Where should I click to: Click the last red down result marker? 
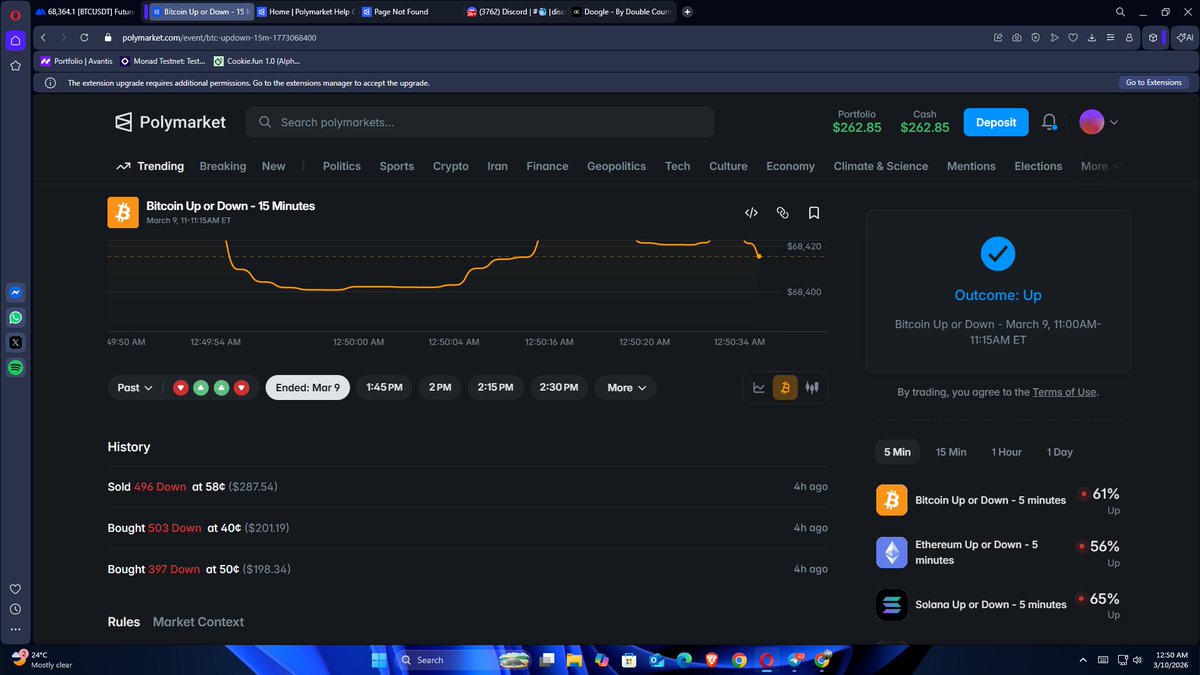click(241, 388)
